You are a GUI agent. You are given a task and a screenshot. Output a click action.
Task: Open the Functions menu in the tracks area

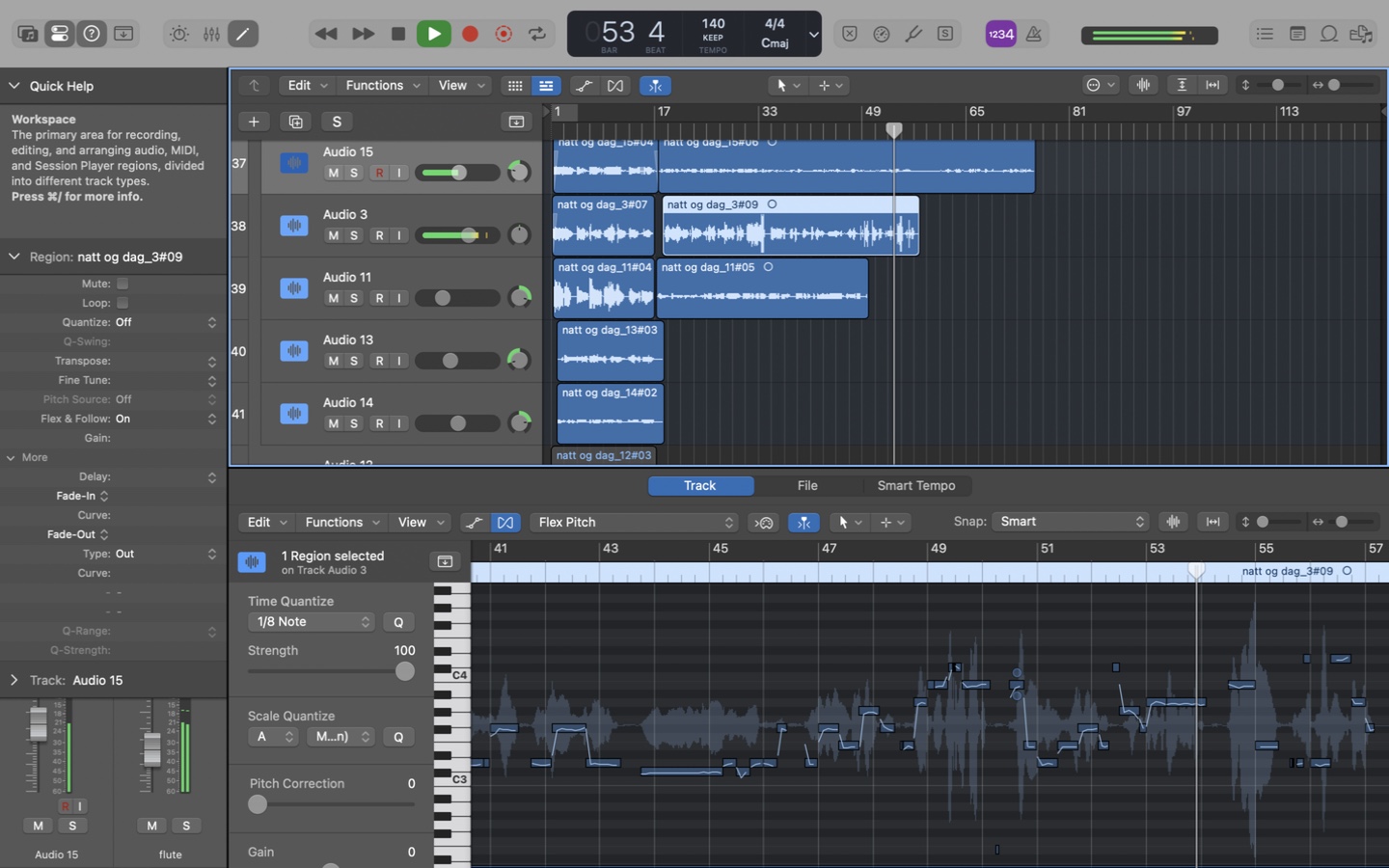[x=382, y=86]
